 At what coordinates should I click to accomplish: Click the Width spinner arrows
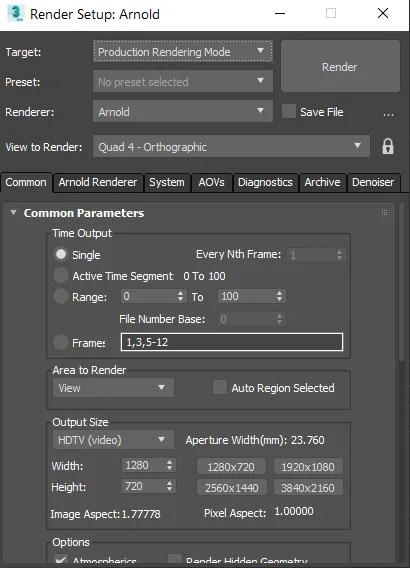pos(170,465)
